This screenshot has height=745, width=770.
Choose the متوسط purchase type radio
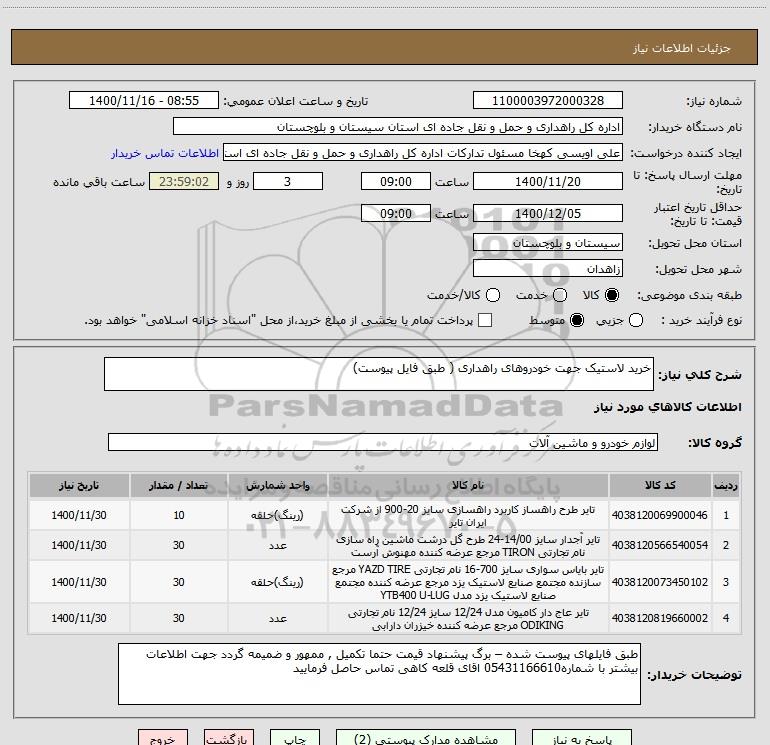[x=577, y=320]
